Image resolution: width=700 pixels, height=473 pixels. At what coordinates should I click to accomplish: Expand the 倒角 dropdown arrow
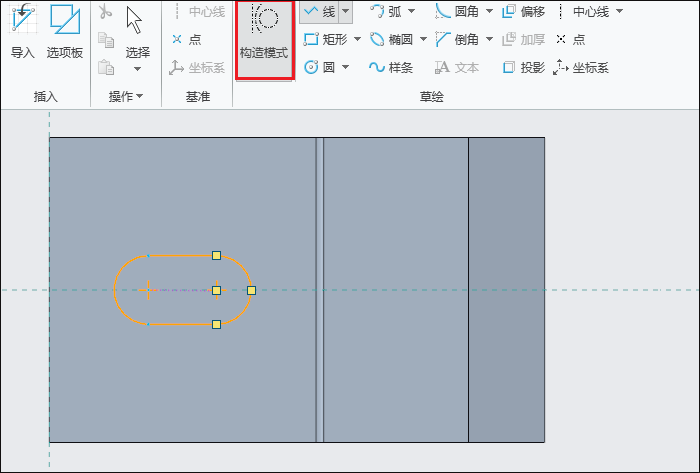(x=489, y=40)
